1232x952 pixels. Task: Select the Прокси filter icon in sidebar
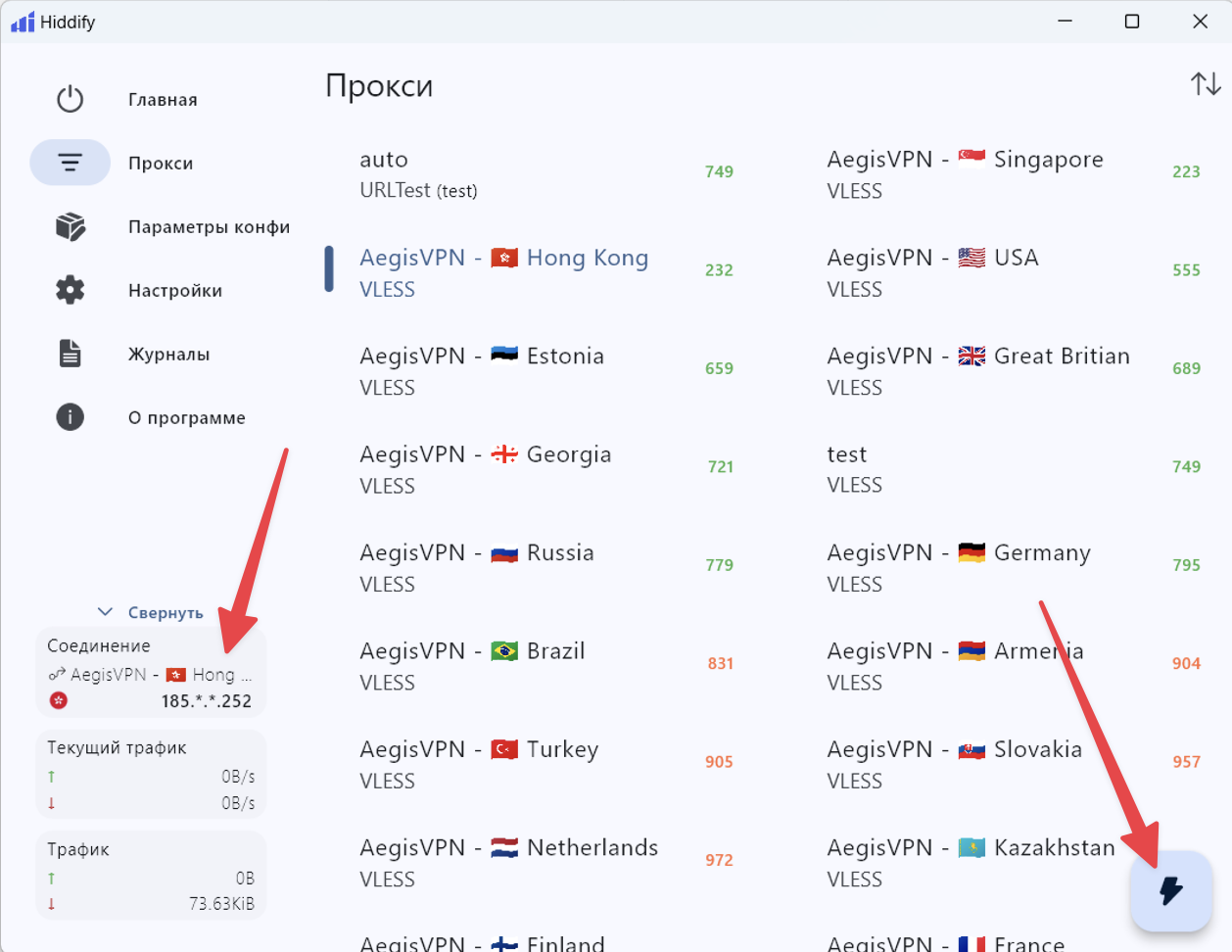[x=71, y=163]
